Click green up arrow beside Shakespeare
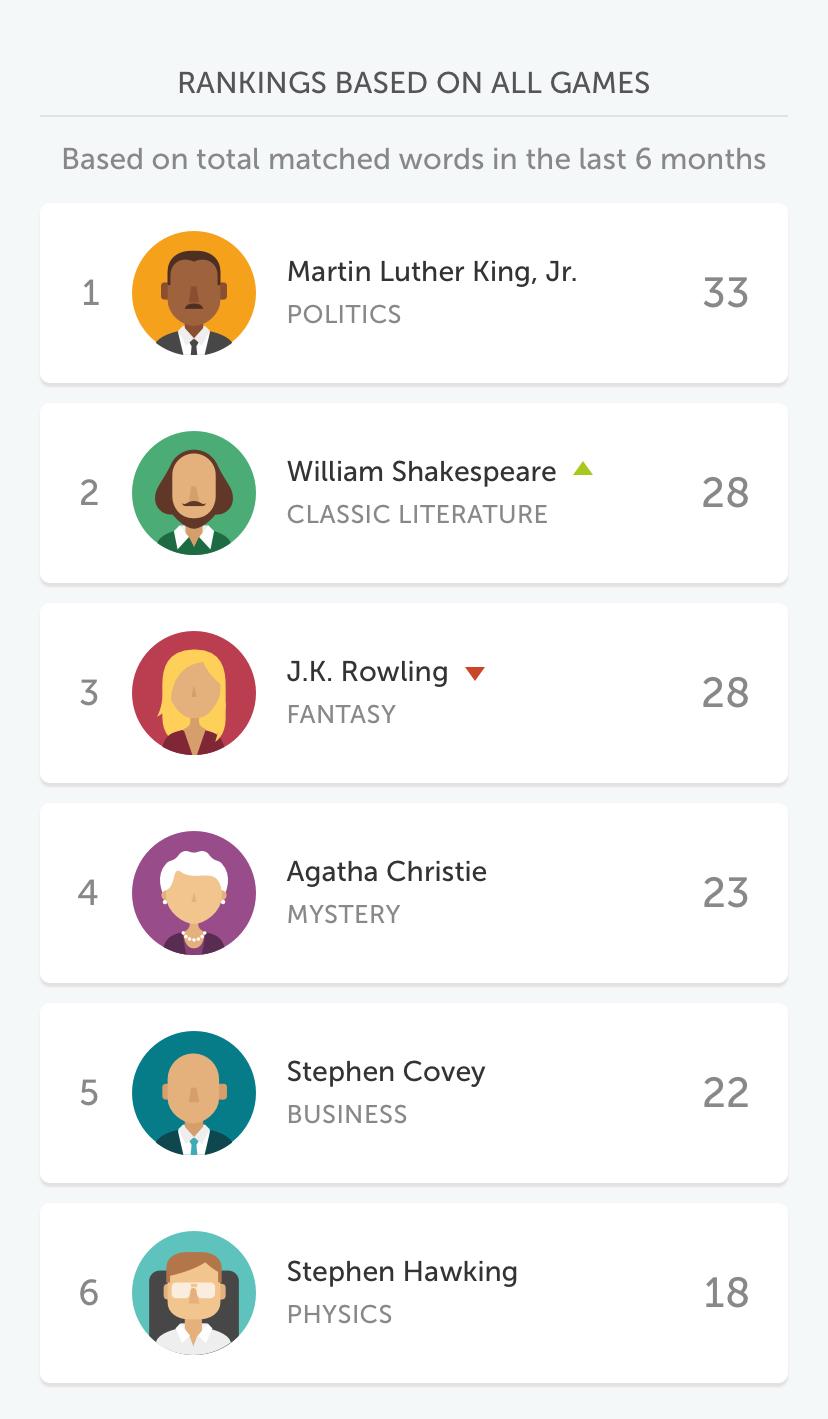 coord(583,469)
